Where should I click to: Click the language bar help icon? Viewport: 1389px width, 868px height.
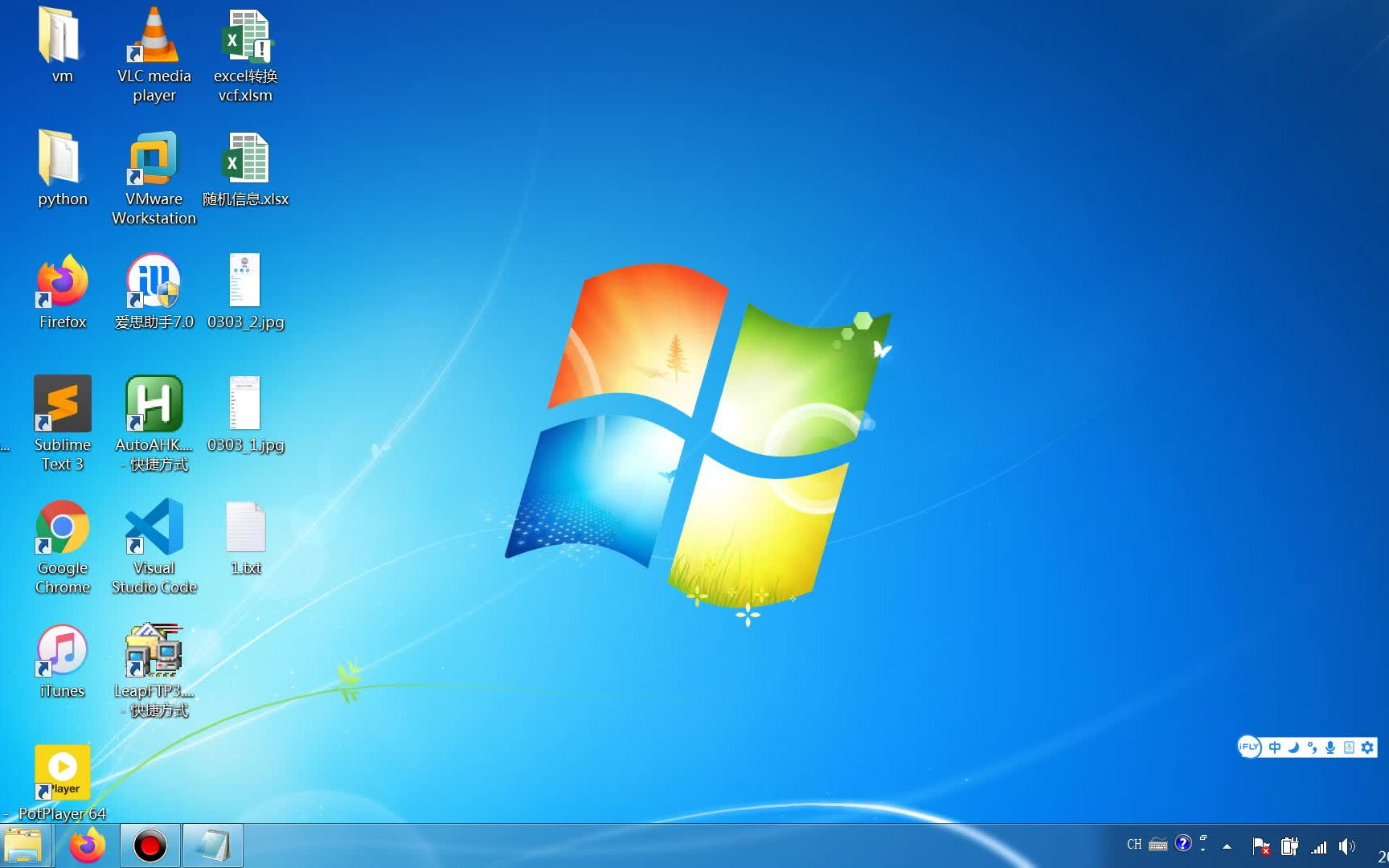coord(1183,843)
